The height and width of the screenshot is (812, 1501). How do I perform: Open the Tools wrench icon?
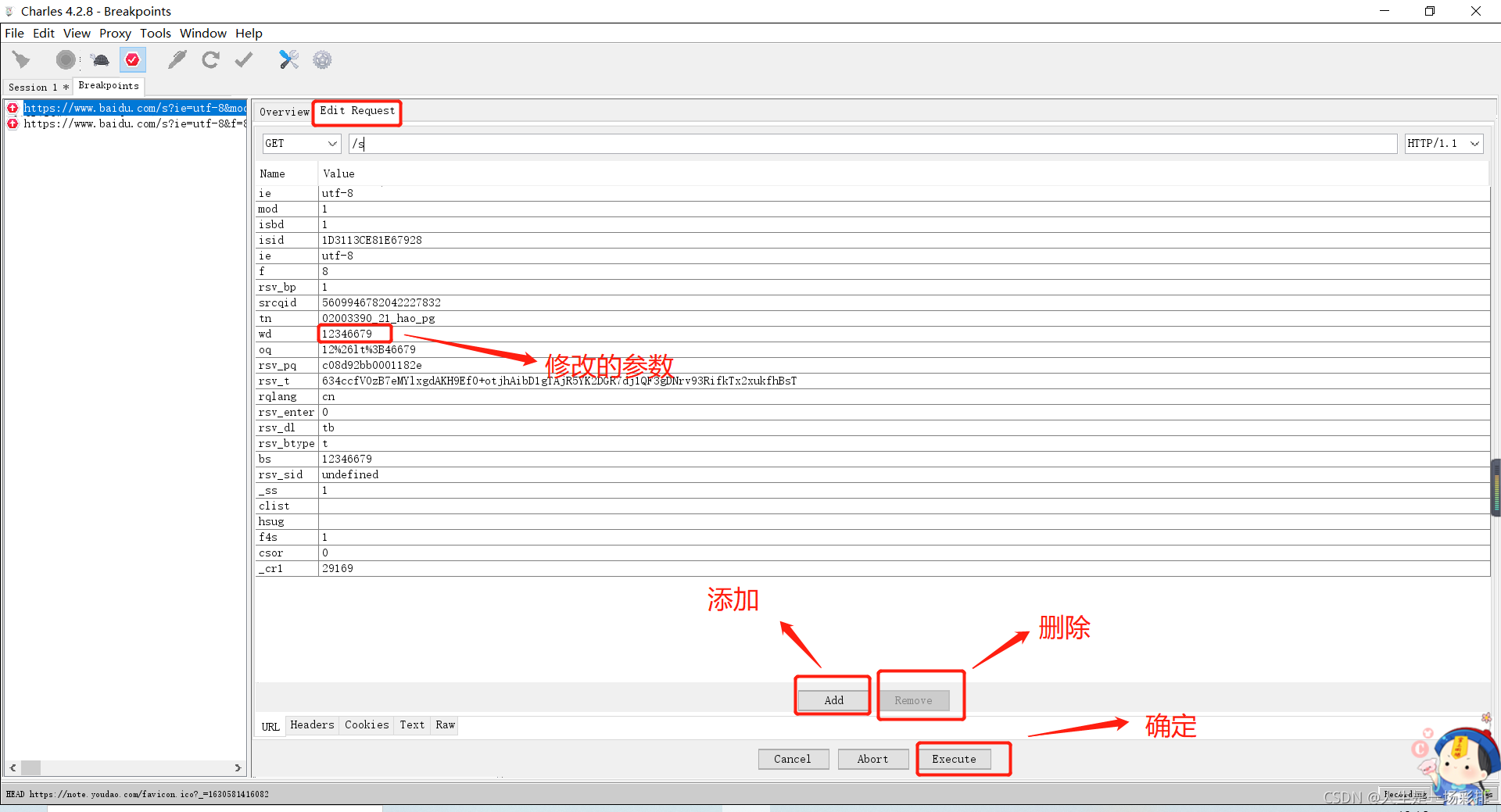(288, 59)
